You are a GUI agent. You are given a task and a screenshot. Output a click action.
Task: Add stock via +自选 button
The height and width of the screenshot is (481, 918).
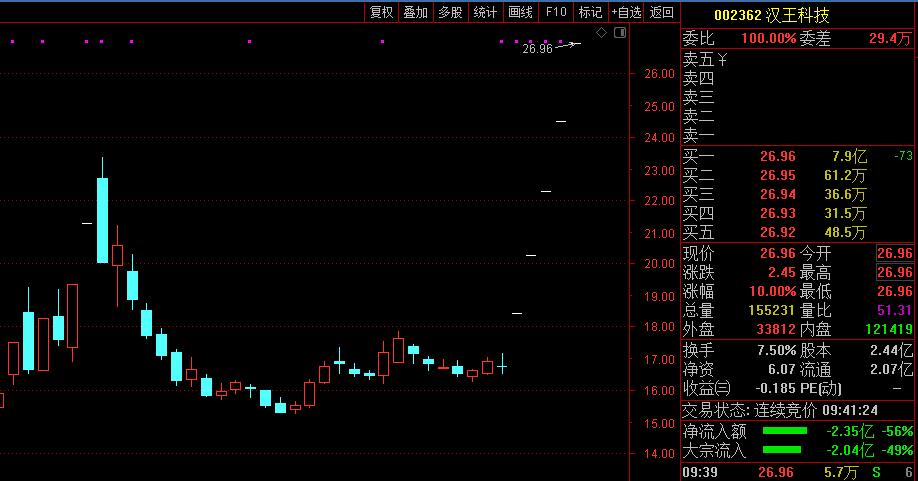626,12
